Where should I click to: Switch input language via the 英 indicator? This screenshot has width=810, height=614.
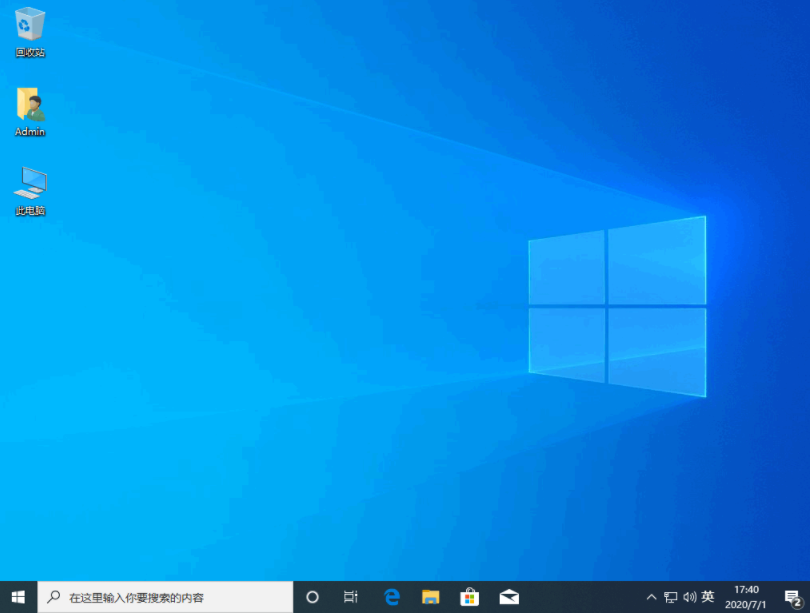707,597
